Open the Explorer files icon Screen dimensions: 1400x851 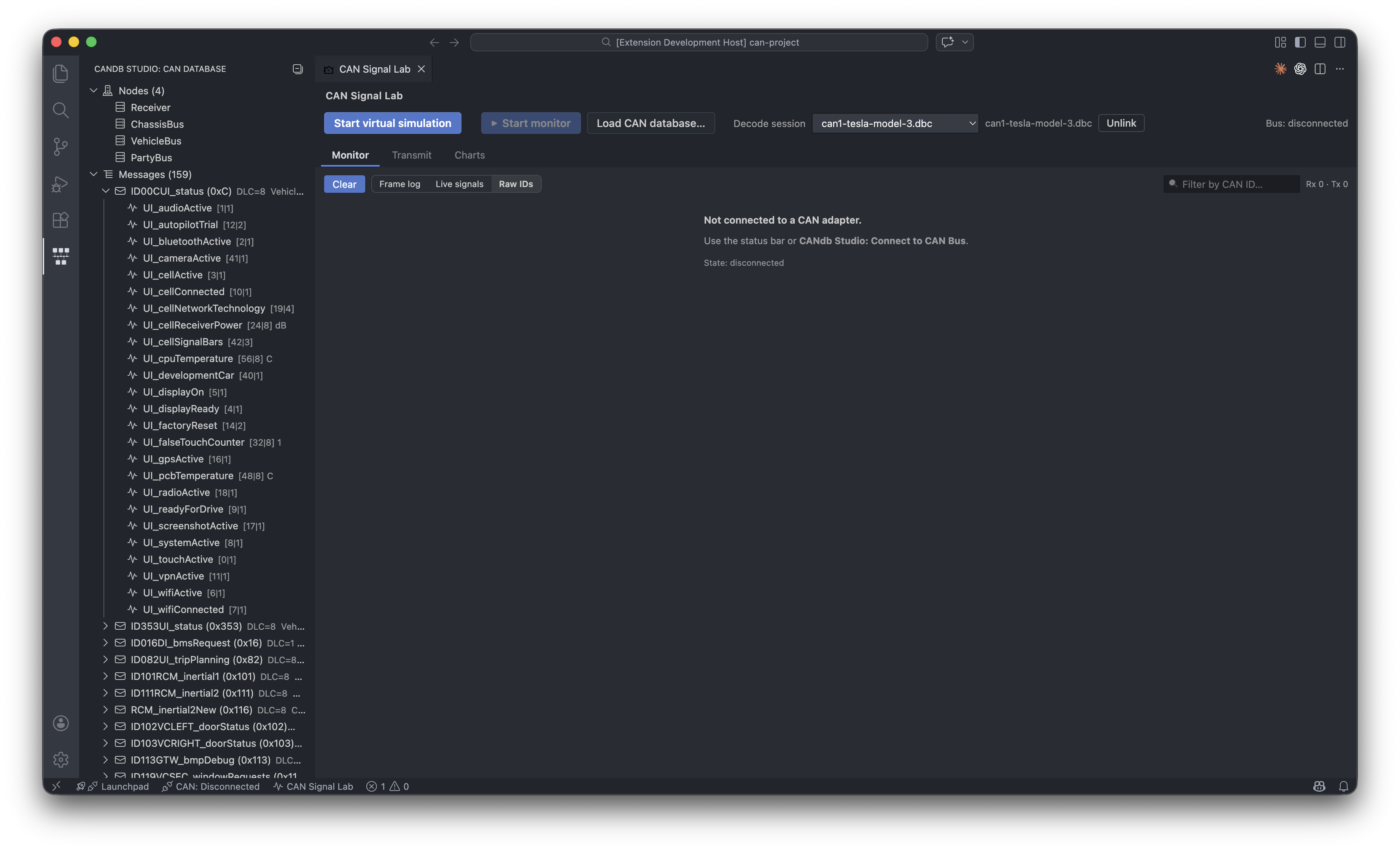pos(61,73)
